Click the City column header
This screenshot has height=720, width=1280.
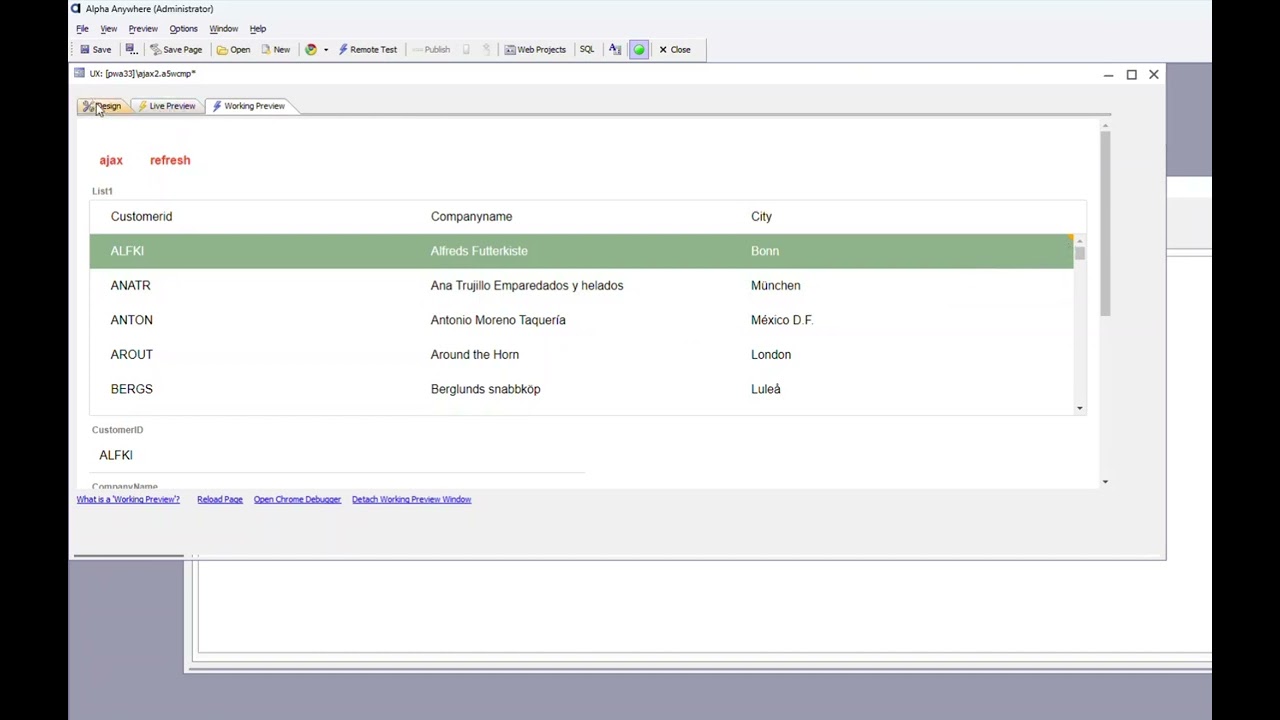point(761,216)
